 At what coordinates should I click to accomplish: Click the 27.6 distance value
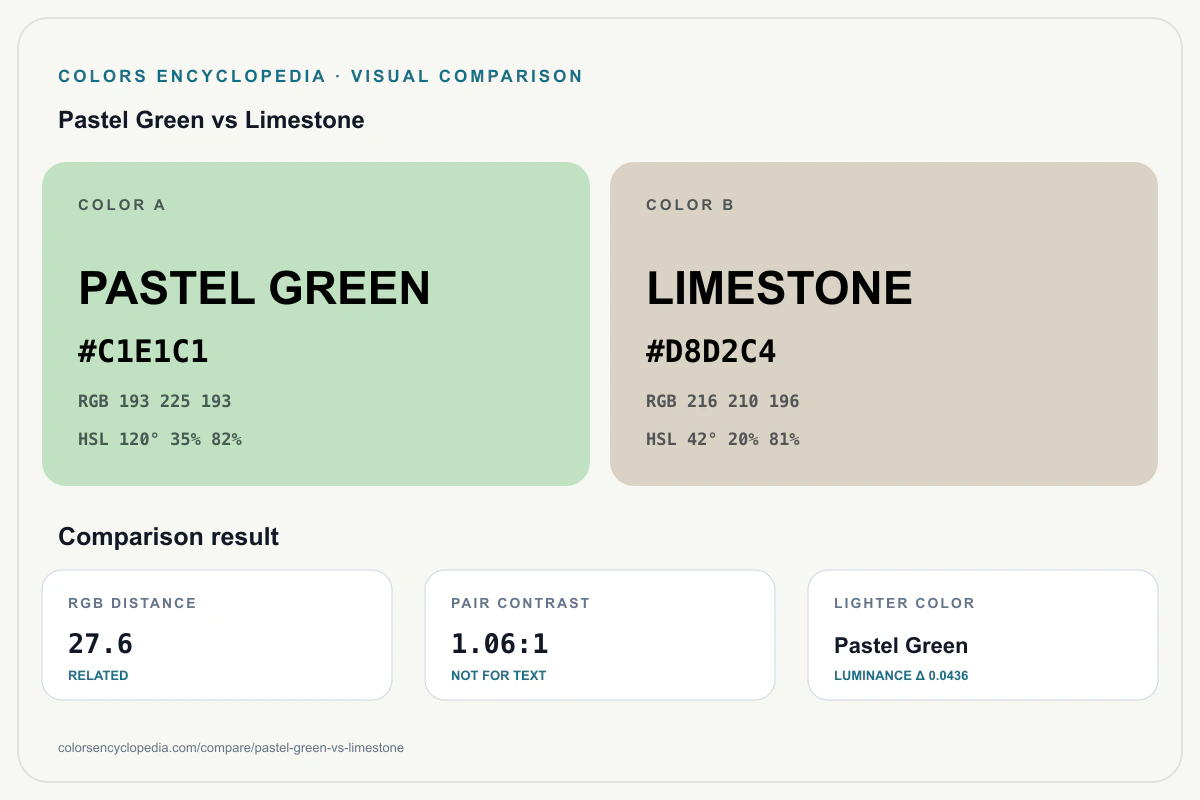pyautogui.click(x=100, y=643)
